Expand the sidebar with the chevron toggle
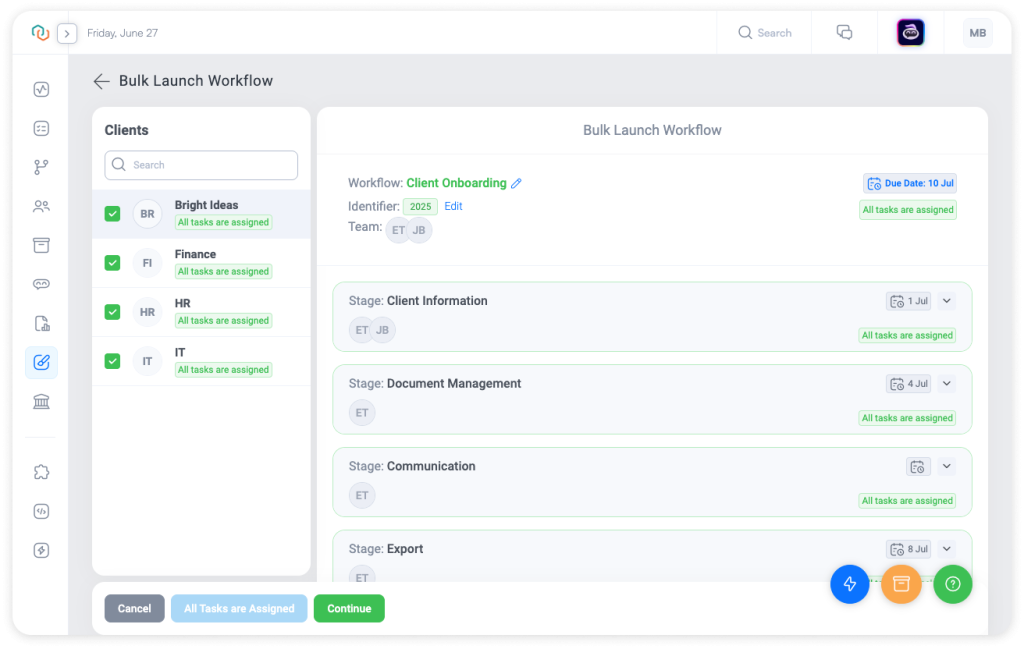The height and width of the screenshot is (649, 1024). [67, 33]
